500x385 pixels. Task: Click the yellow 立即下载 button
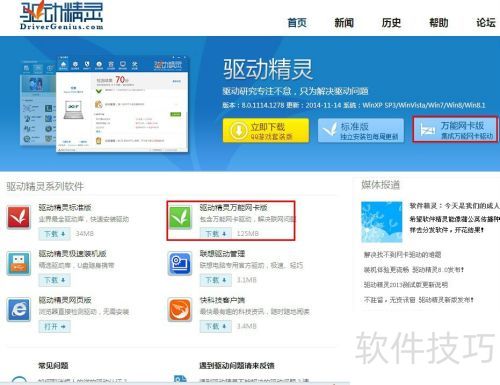coord(266,131)
